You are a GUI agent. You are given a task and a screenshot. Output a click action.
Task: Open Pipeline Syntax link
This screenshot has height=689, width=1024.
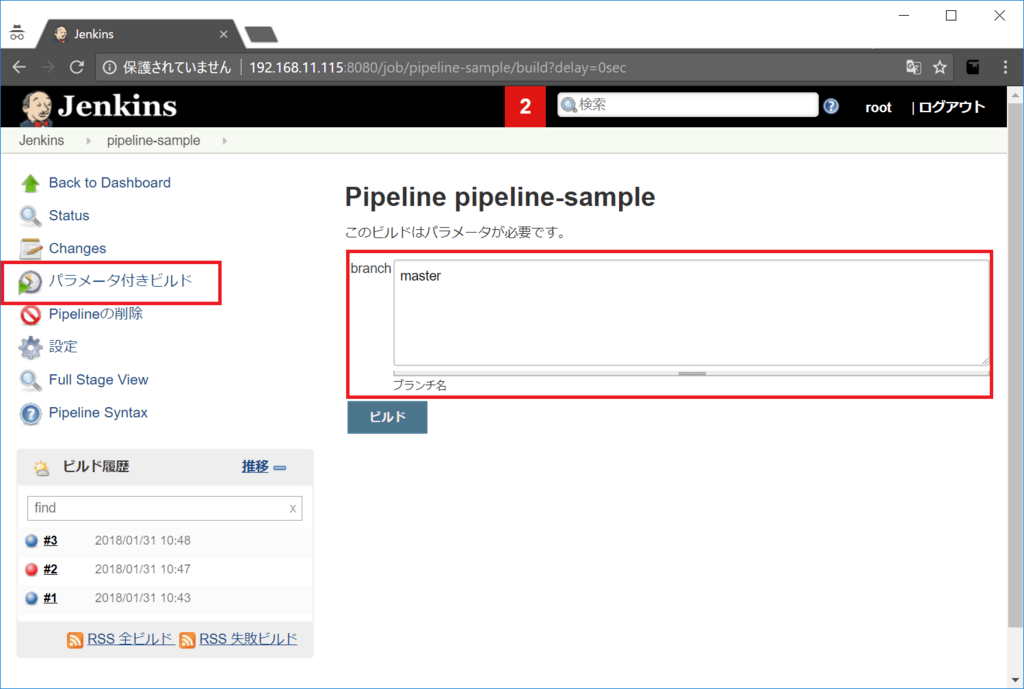click(98, 413)
